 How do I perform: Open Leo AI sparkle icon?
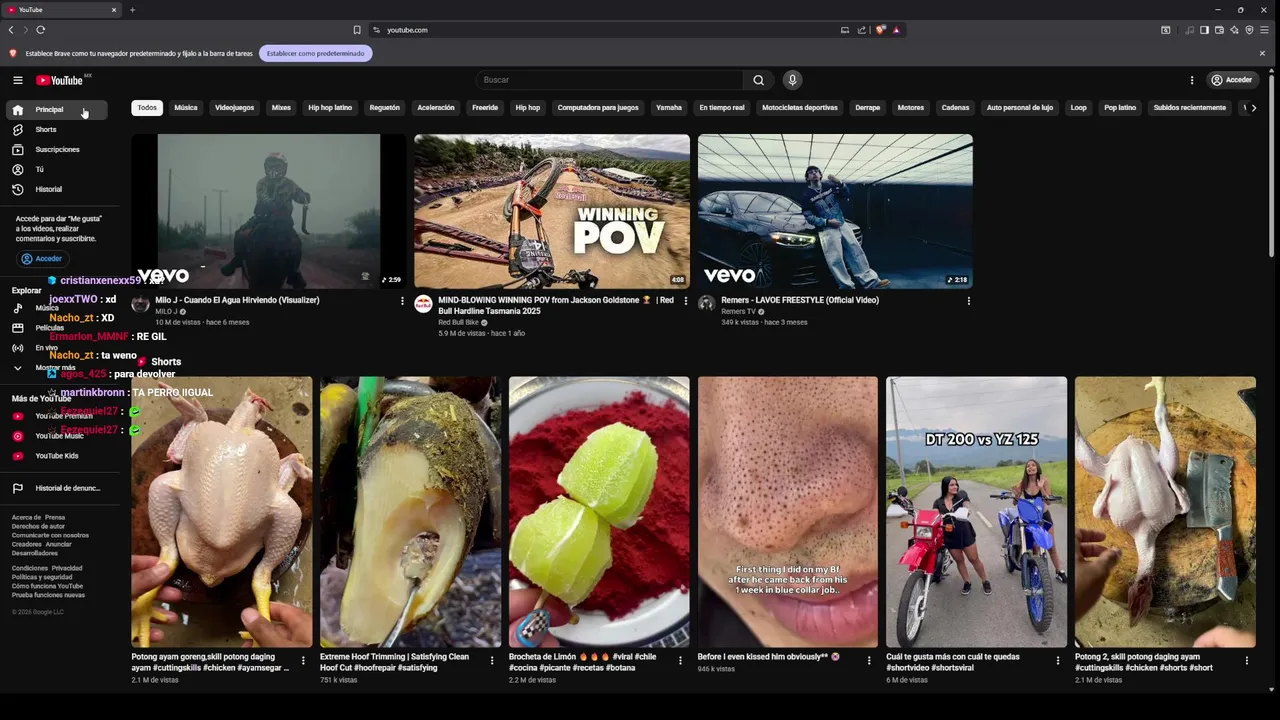[x=1234, y=30]
